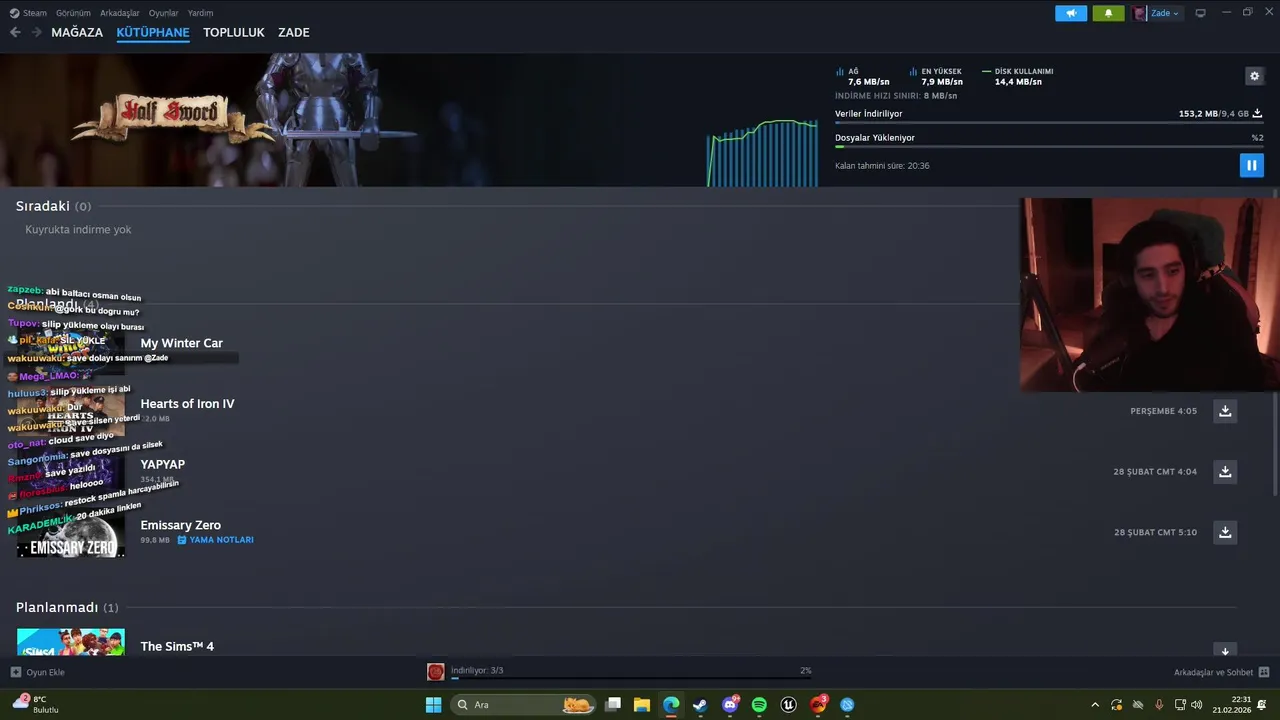Open The Sims 4 thumbnail
This screenshot has width=1280, height=720.
click(x=71, y=642)
